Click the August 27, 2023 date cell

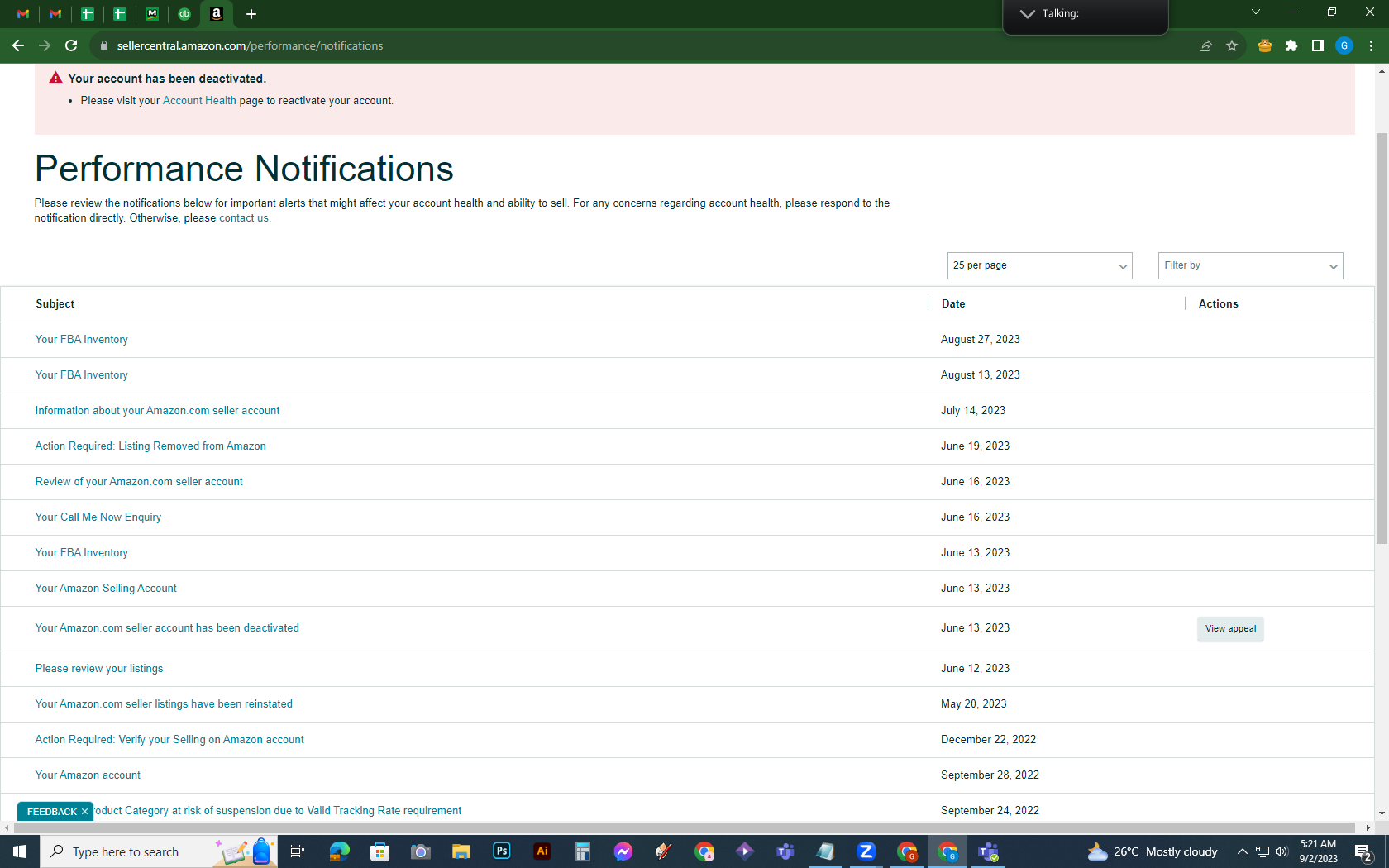[980, 340]
